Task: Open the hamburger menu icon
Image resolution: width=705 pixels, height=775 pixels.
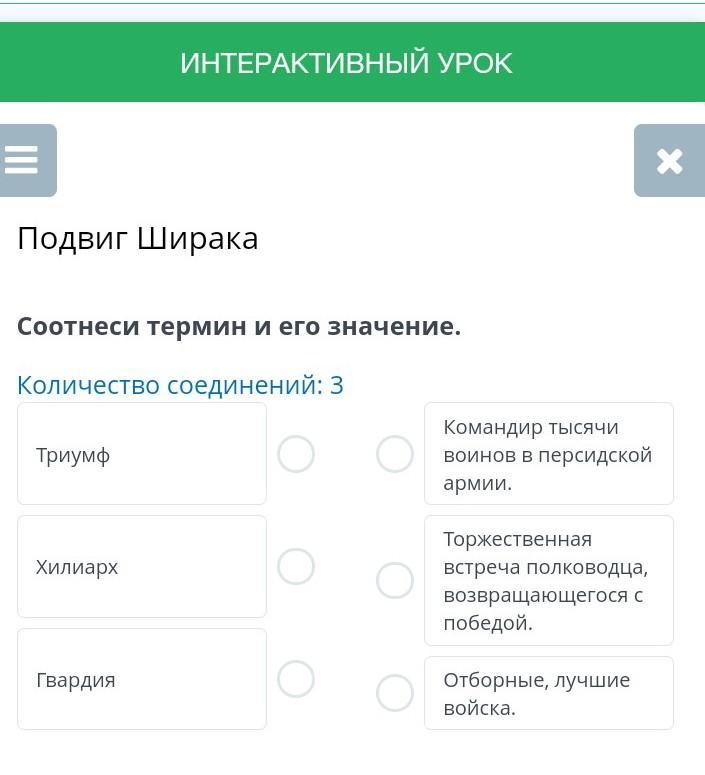Action: pos(24,160)
